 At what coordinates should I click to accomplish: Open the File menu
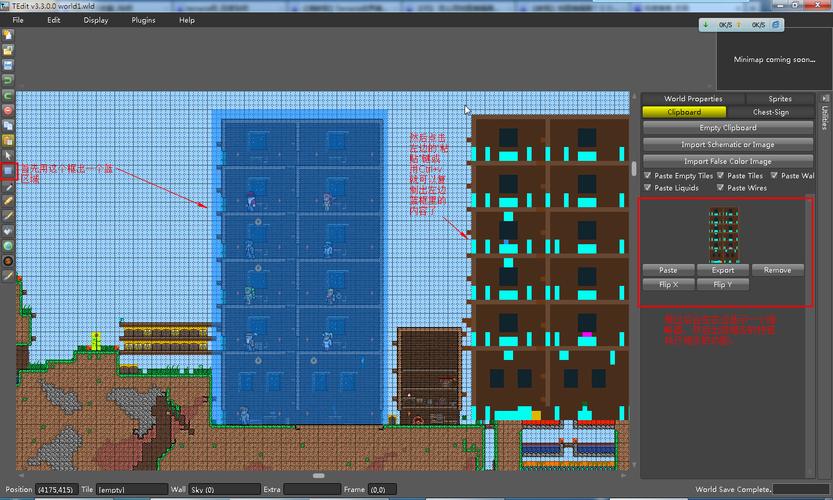[x=18, y=20]
